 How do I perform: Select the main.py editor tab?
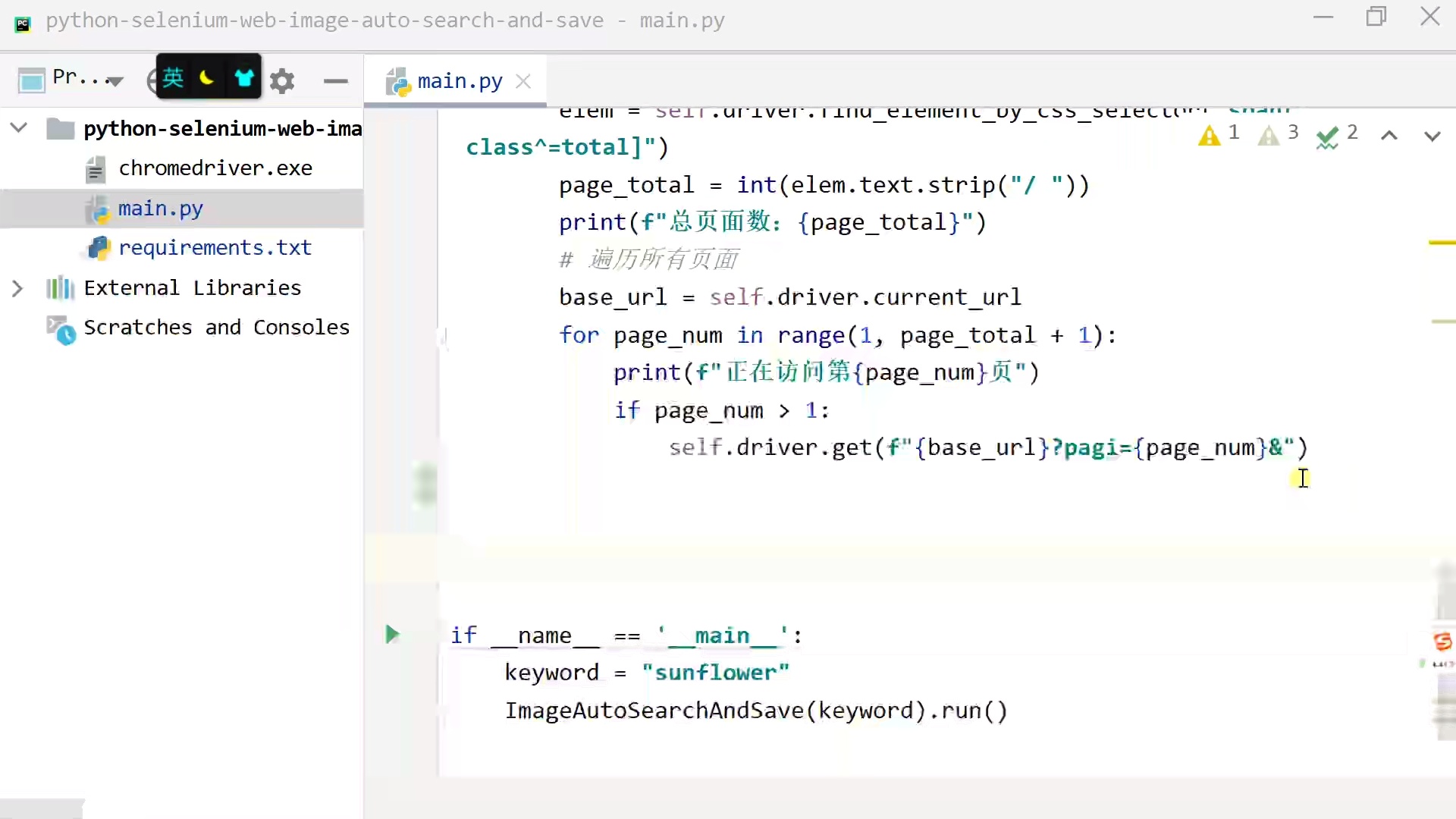tap(459, 80)
